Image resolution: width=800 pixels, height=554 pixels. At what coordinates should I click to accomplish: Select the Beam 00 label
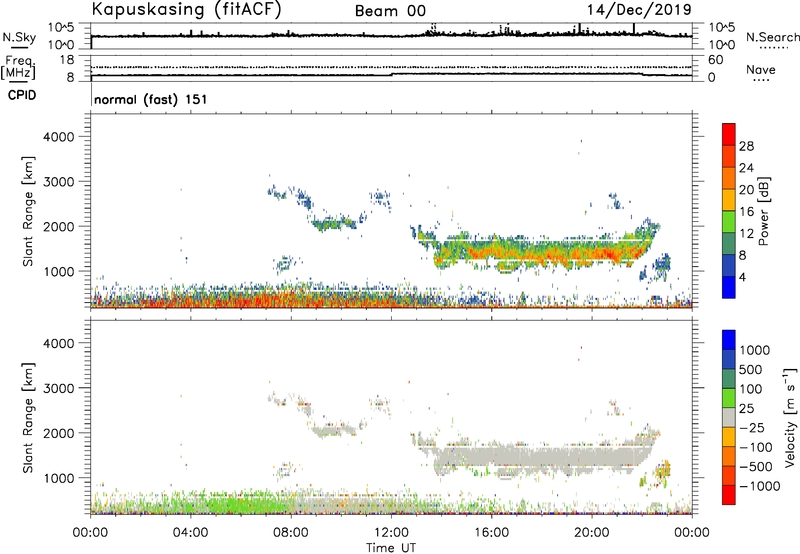point(390,11)
